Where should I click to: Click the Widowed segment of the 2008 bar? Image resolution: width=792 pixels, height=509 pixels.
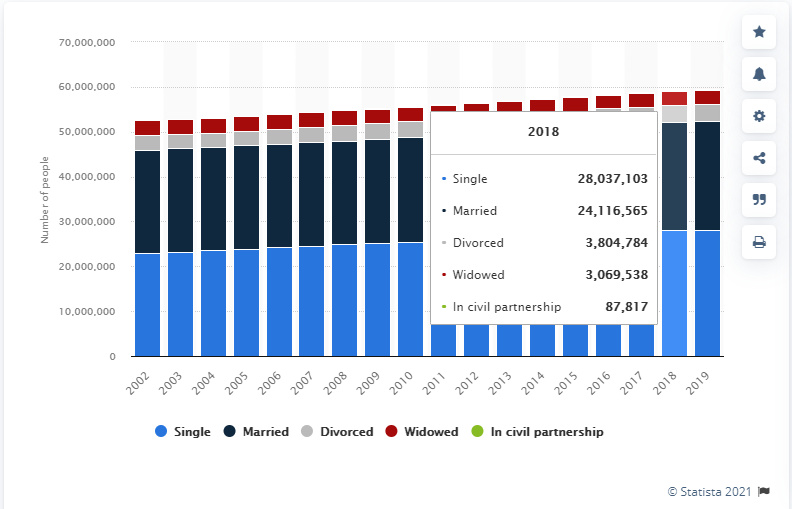345,118
